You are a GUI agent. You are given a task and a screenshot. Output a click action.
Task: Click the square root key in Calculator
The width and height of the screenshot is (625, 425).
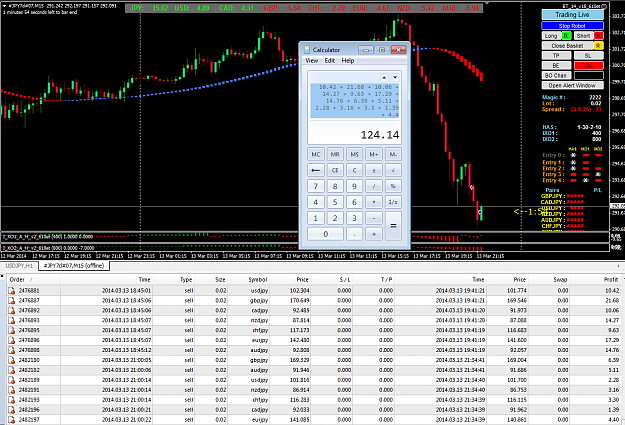tap(393, 170)
